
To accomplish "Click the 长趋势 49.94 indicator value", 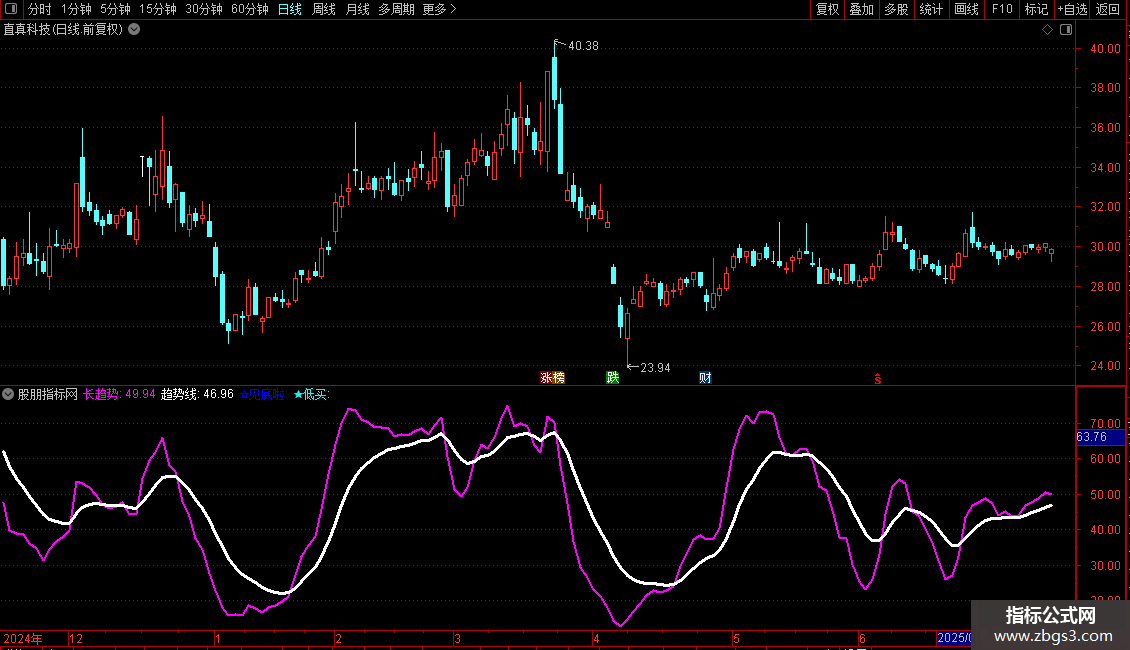I will click(119, 394).
